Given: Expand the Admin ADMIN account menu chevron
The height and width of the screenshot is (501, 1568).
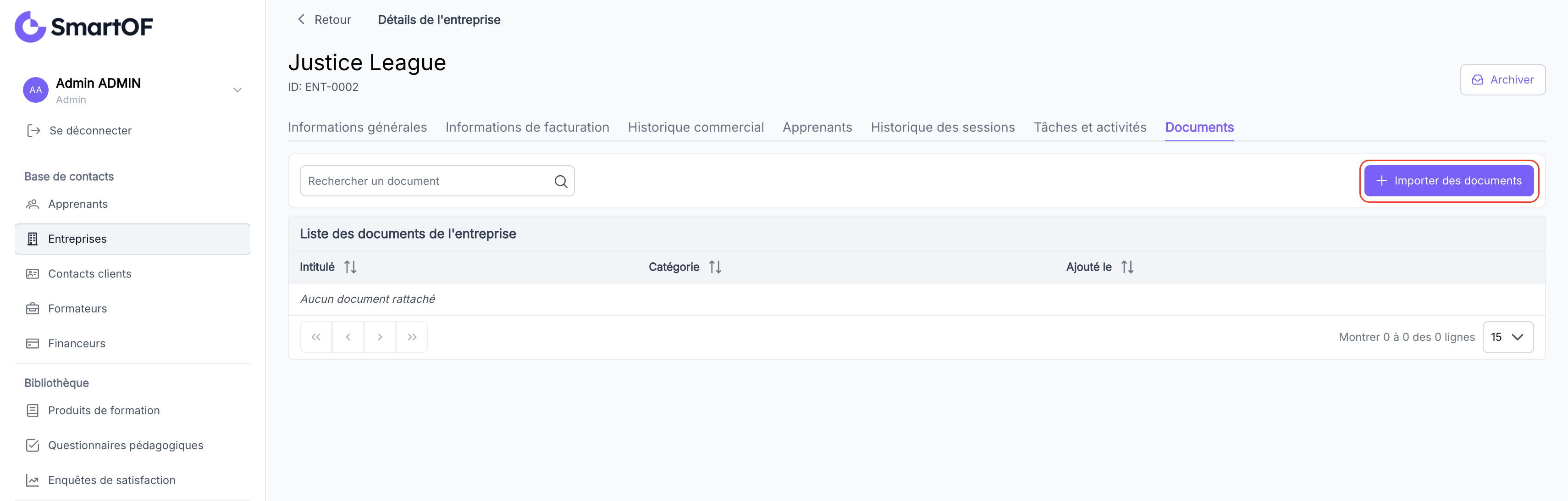Looking at the screenshot, I should [237, 90].
